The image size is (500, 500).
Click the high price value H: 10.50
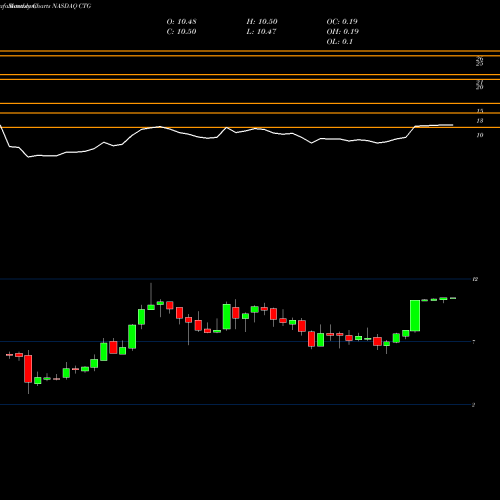(262, 22)
